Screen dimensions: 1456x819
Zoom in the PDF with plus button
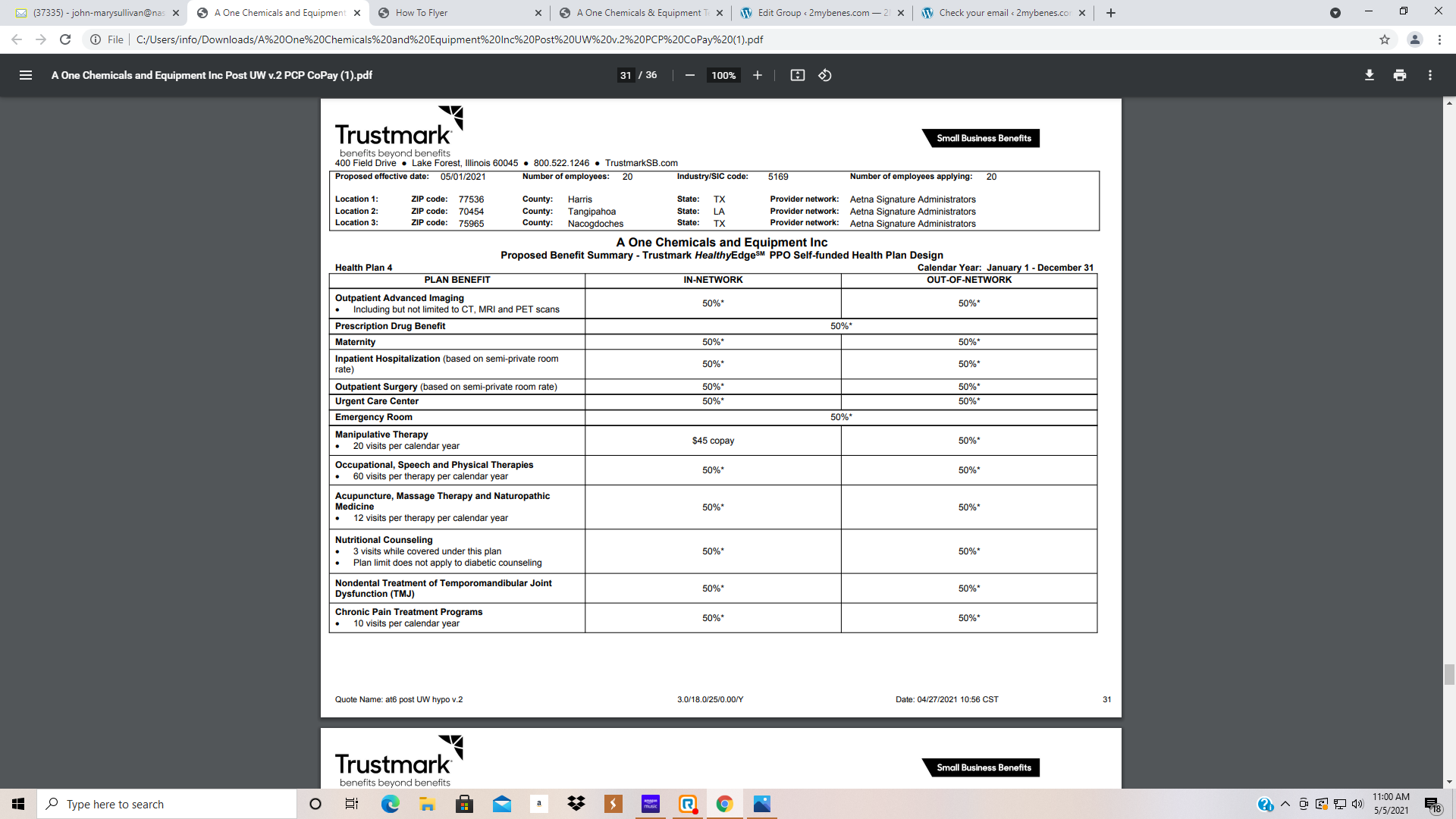757,75
